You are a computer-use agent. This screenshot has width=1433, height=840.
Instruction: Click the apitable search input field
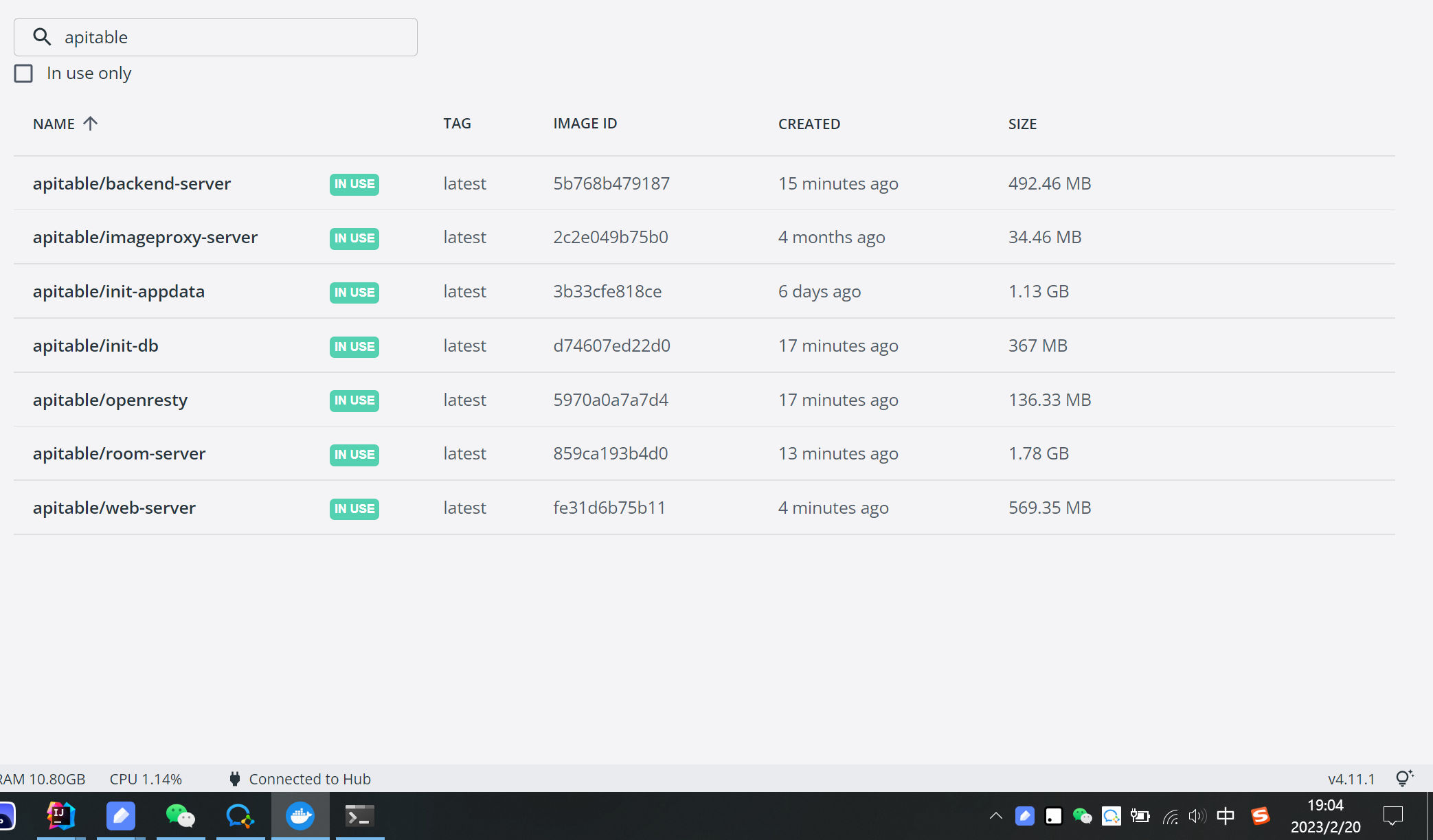234,37
